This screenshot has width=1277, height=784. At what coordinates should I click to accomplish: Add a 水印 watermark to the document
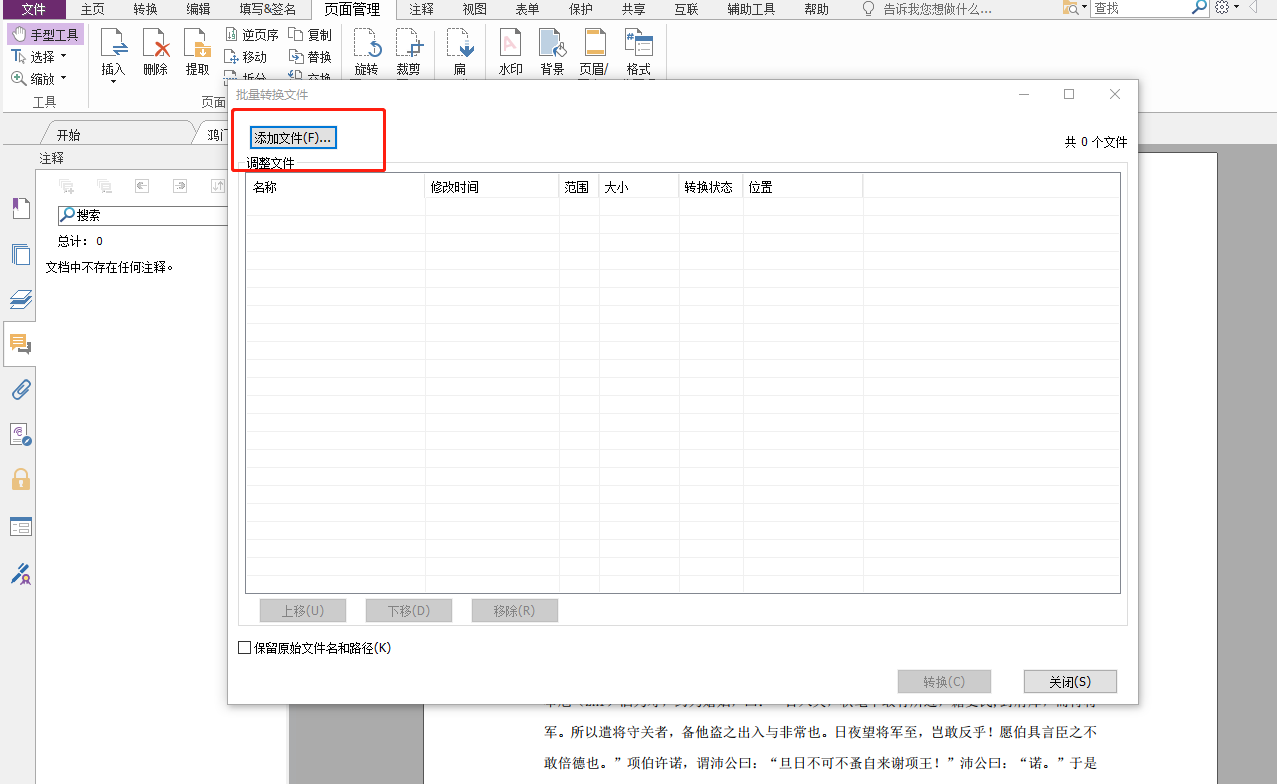coord(510,50)
